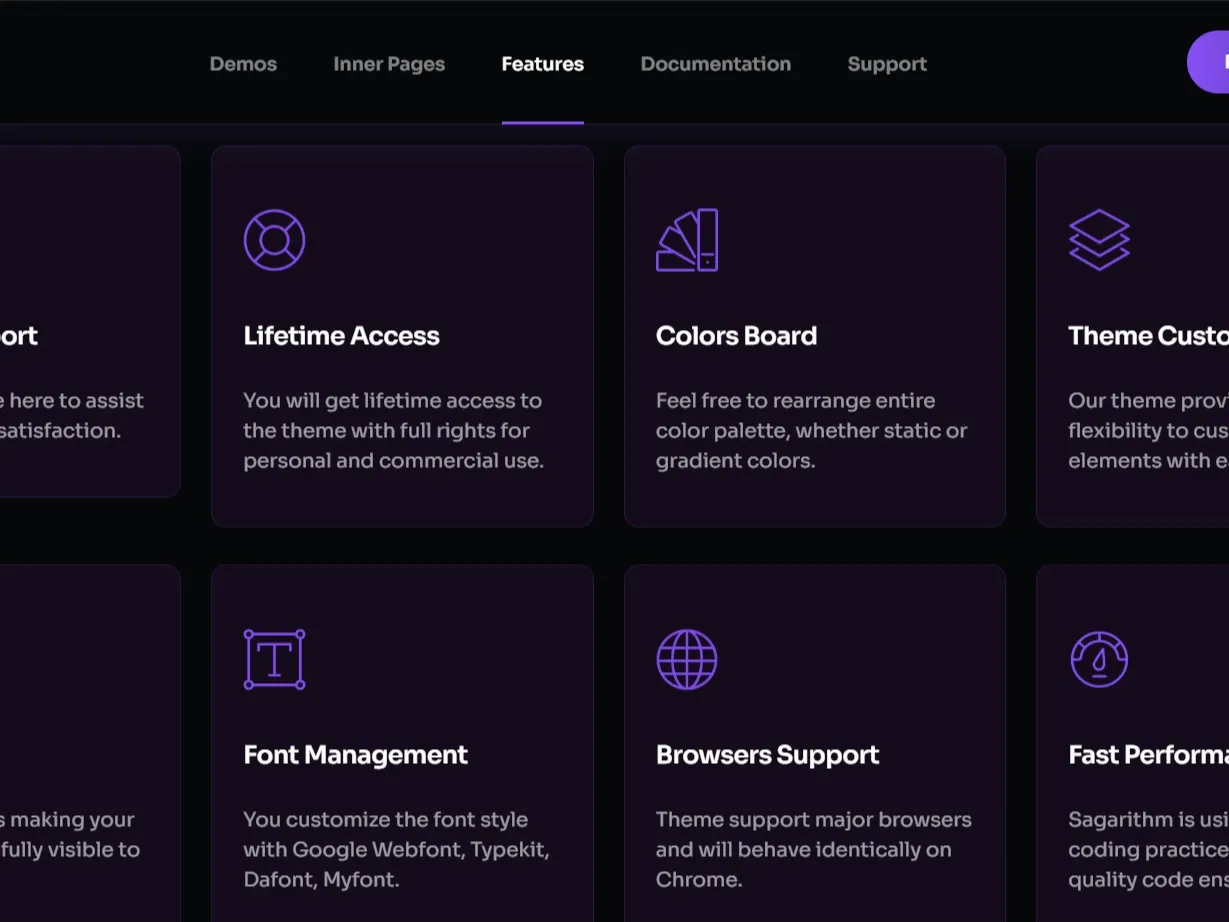Click the Lifetime Access heading

(341, 336)
